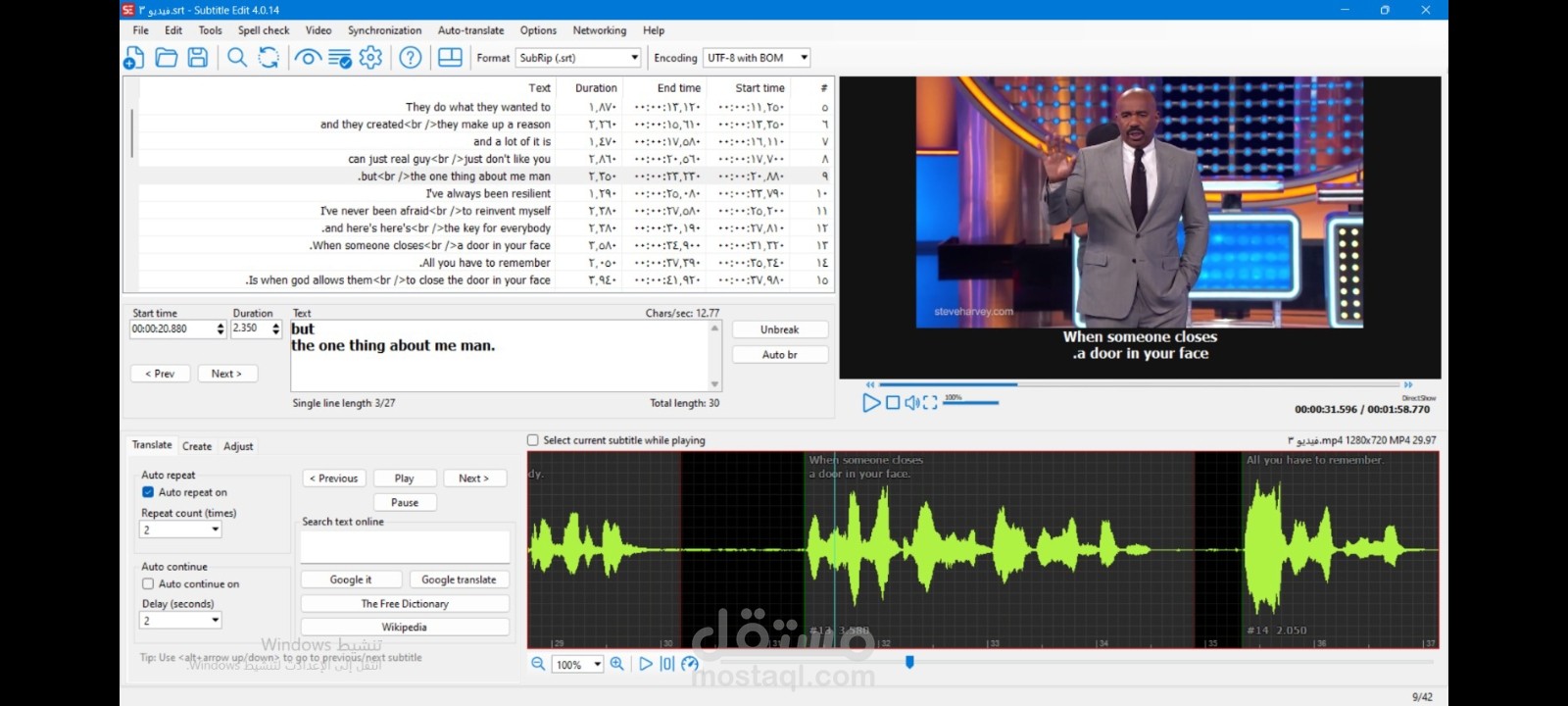Click the Auto br button
This screenshot has height=706, width=1568.
click(780, 355)
